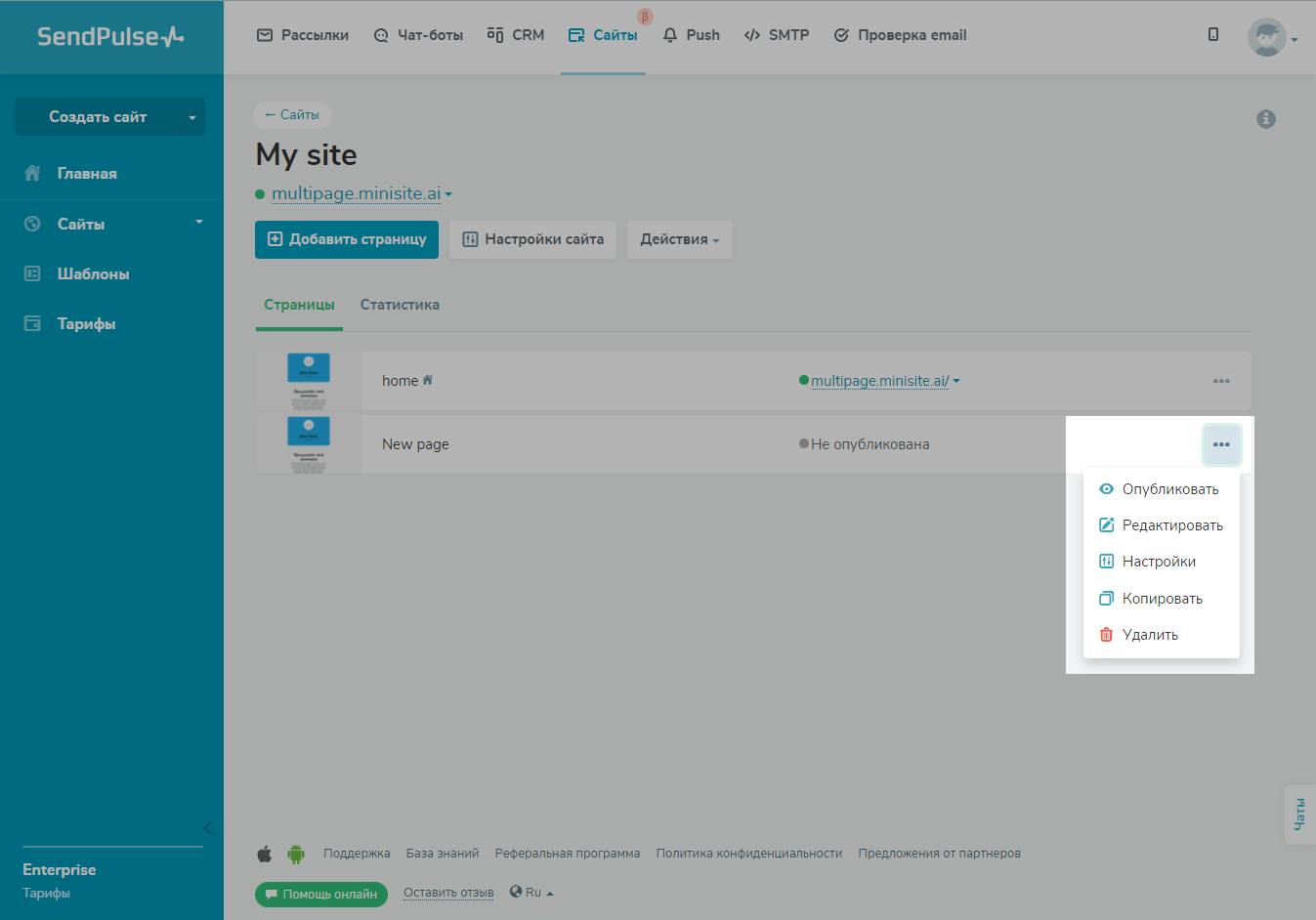This screenshot has width=1316, height=920.
Task: Open the user avatar menu
Action: (x=1272, y=37)
